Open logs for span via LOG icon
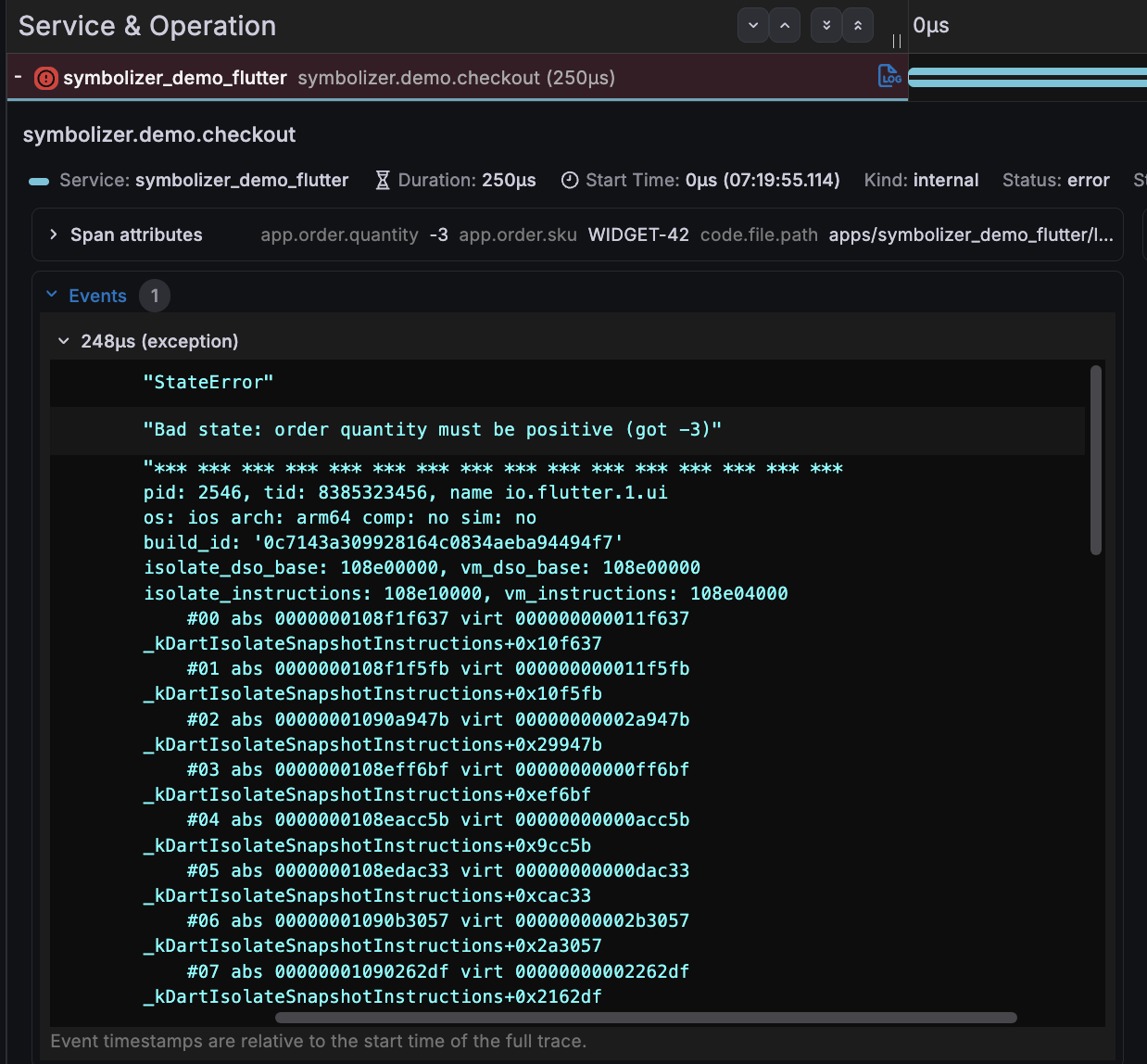This screenshot has width=1147, height=1064. tap(889, 76)
